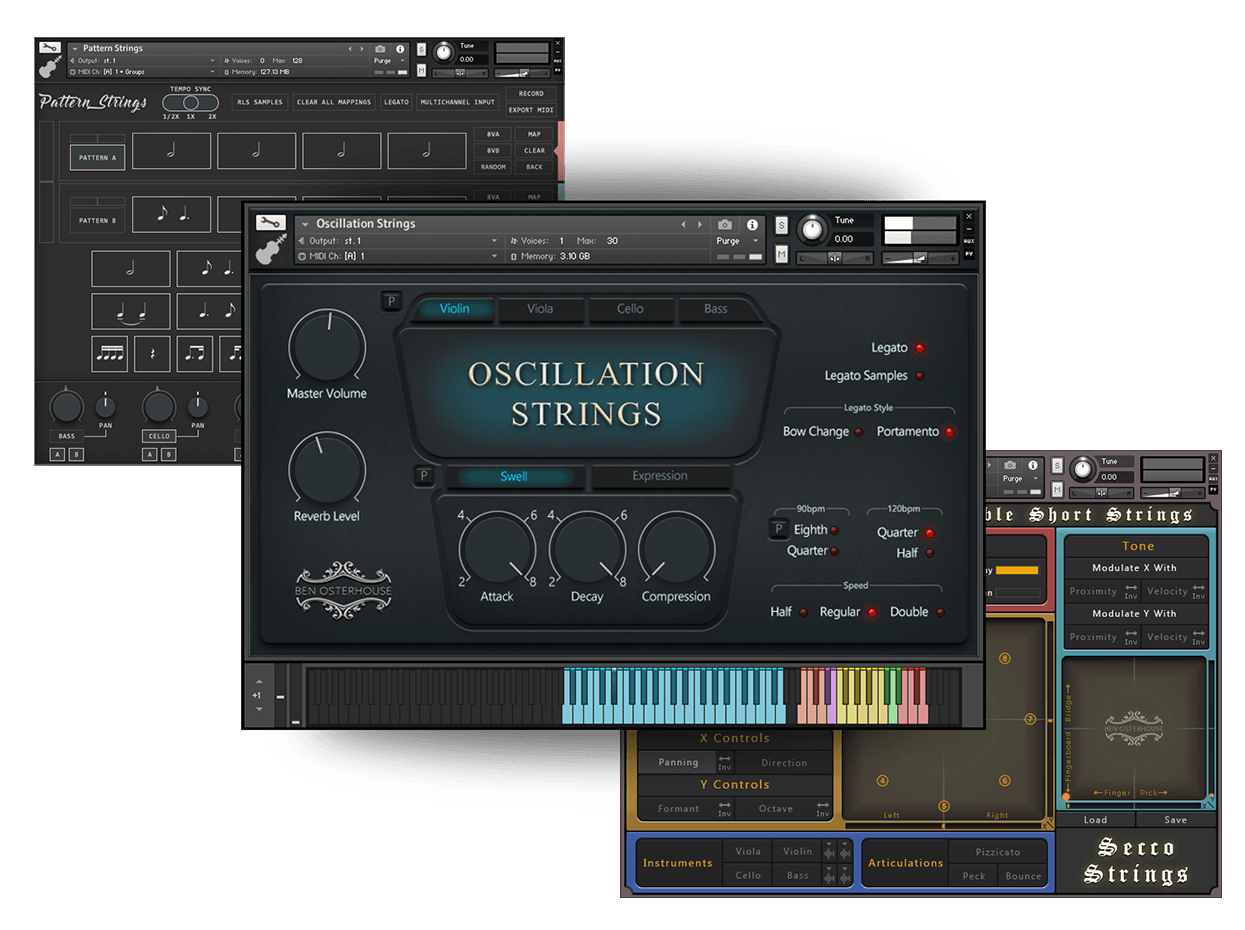Select Bow Change legato style

pos(858,432)
